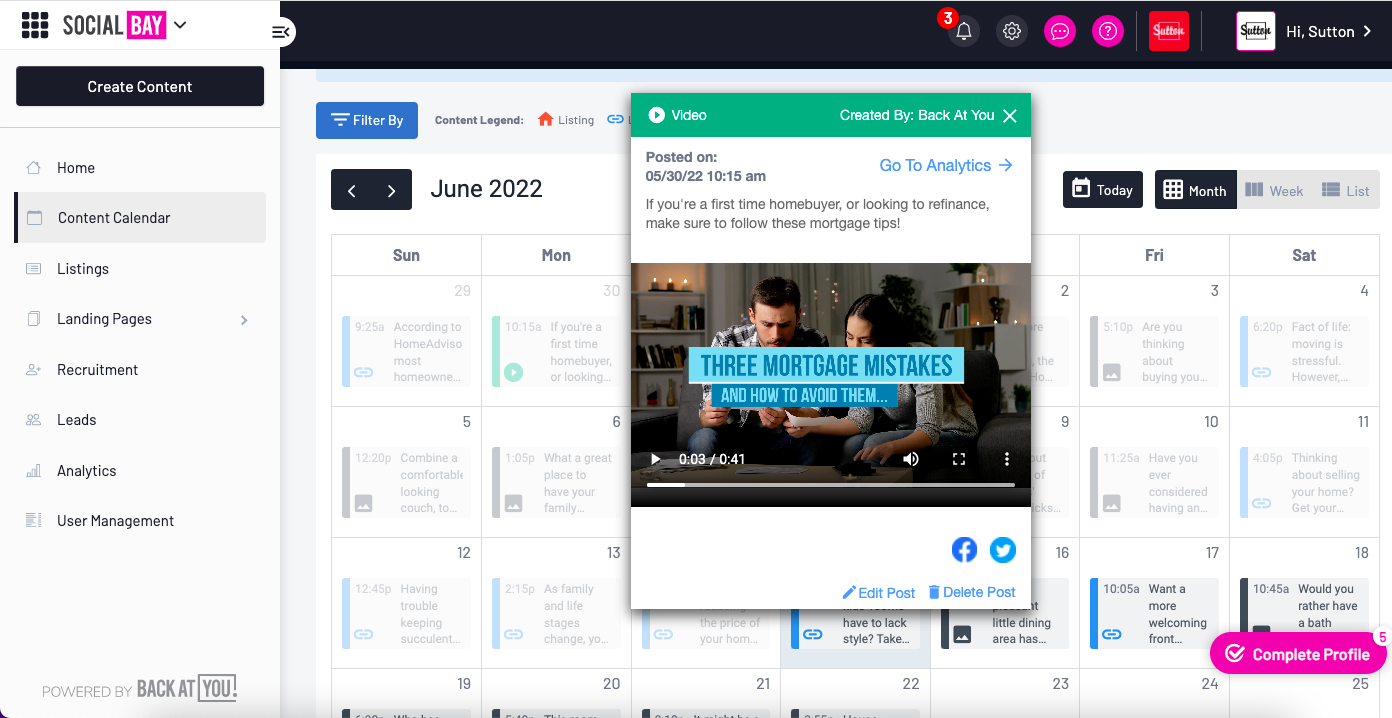
Task: Play the mortgage mistakes video
Action: pyautogui.click(x=656, y=459)
